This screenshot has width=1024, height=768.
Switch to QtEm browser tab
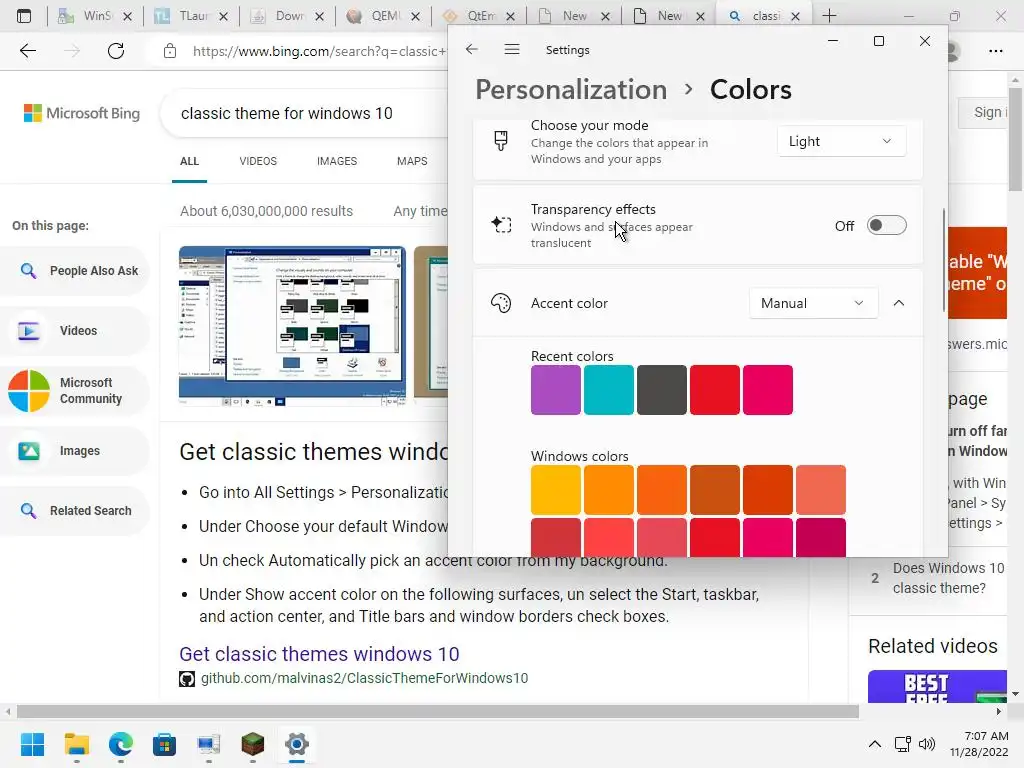tap(479, 16)
